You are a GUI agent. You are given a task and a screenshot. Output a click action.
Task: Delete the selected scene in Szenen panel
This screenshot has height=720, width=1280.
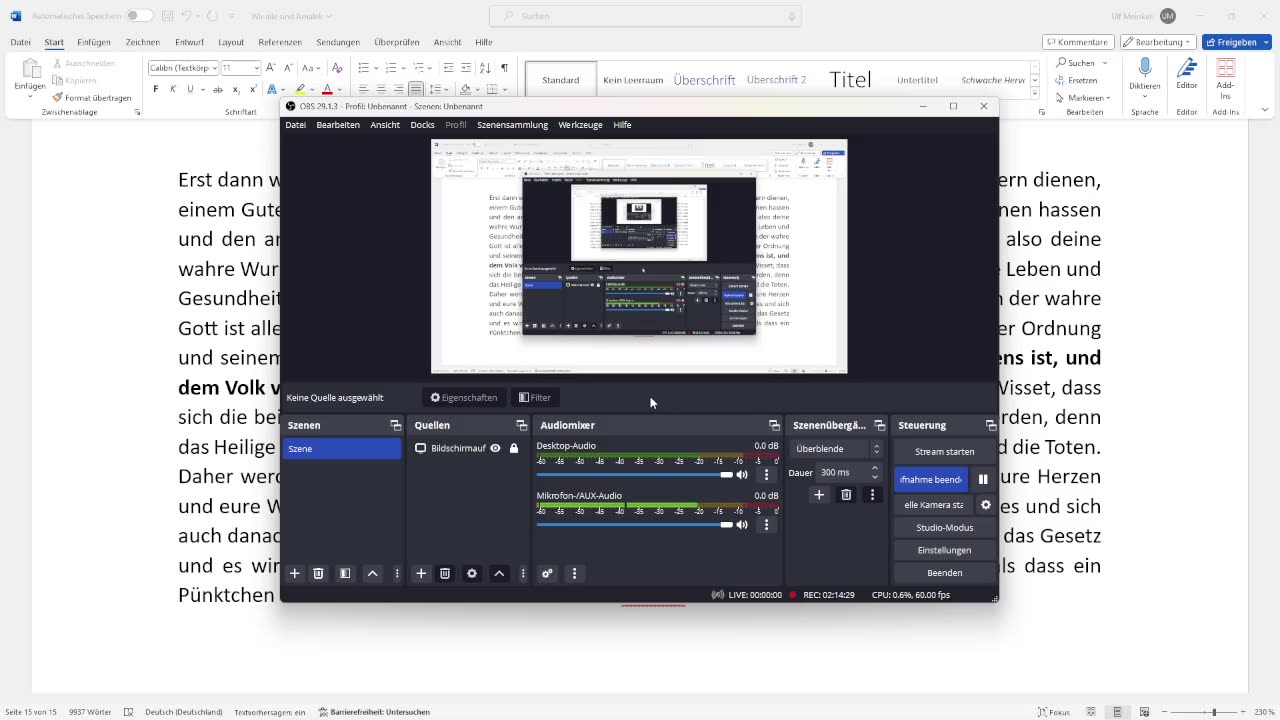tap(318, 573)
